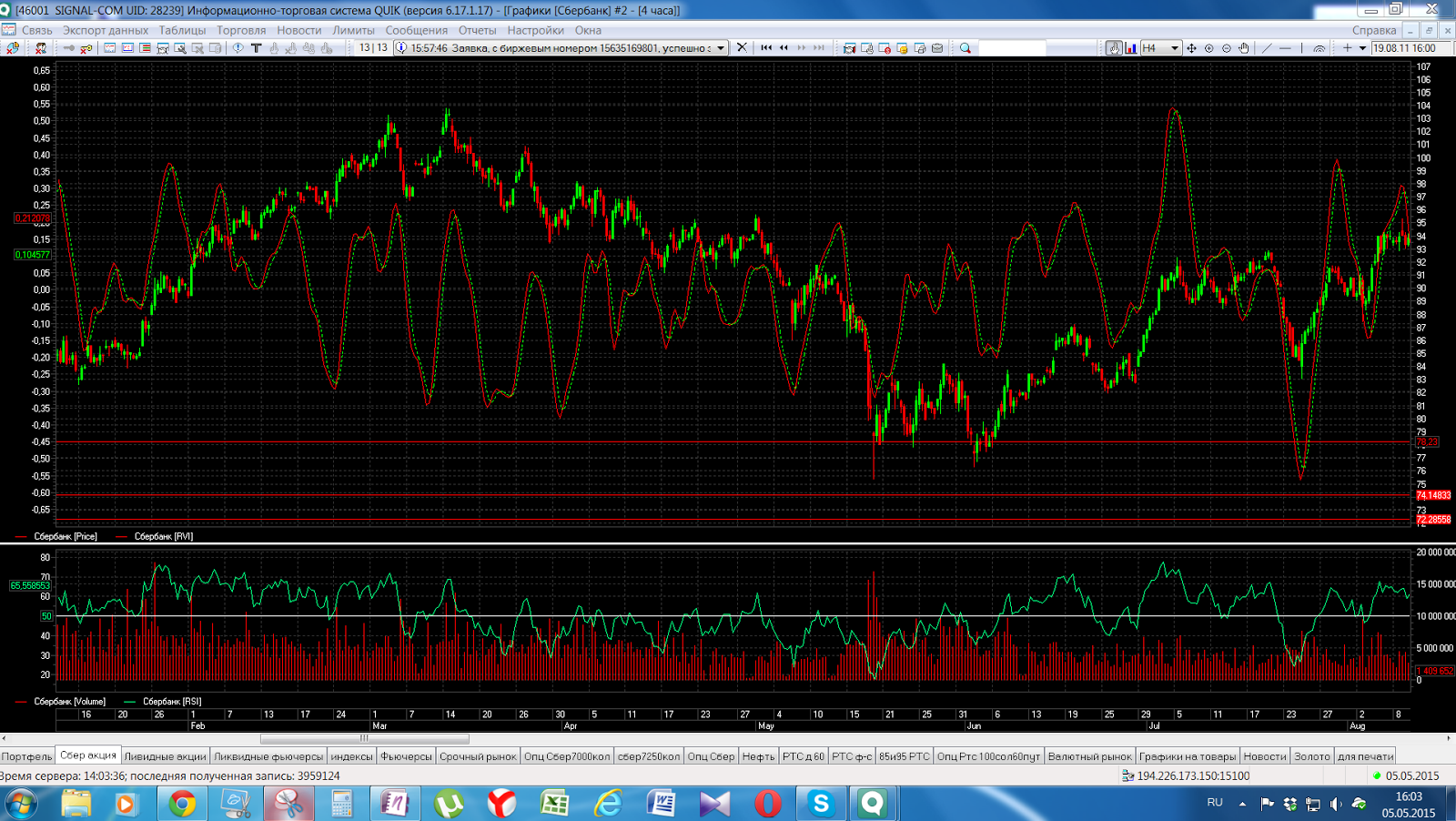Click the envelope messages icon in toolbar
The image size is (1456, 821).
pyautogui.click(x=937, y=47)
